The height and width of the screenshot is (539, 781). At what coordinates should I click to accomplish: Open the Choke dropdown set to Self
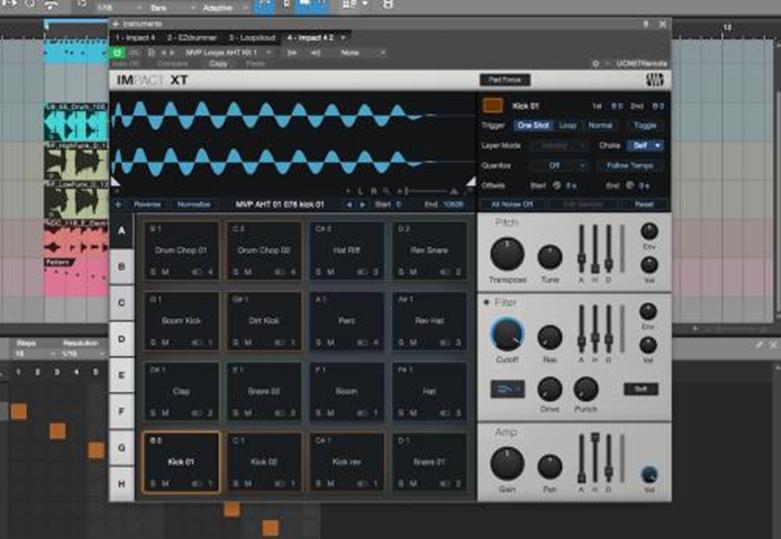pyautogui.click(x=645, y=145)
